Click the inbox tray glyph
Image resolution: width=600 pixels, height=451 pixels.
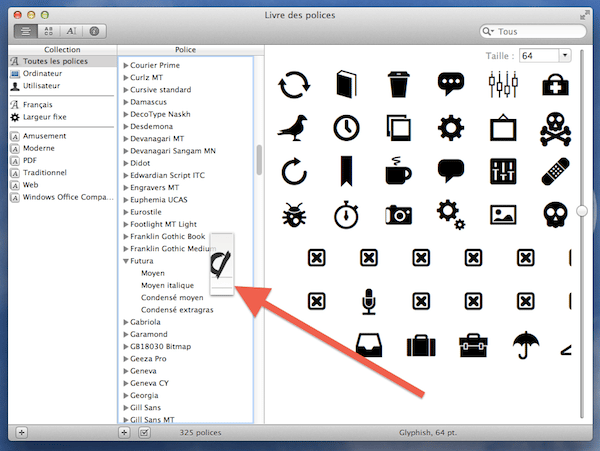369,345
